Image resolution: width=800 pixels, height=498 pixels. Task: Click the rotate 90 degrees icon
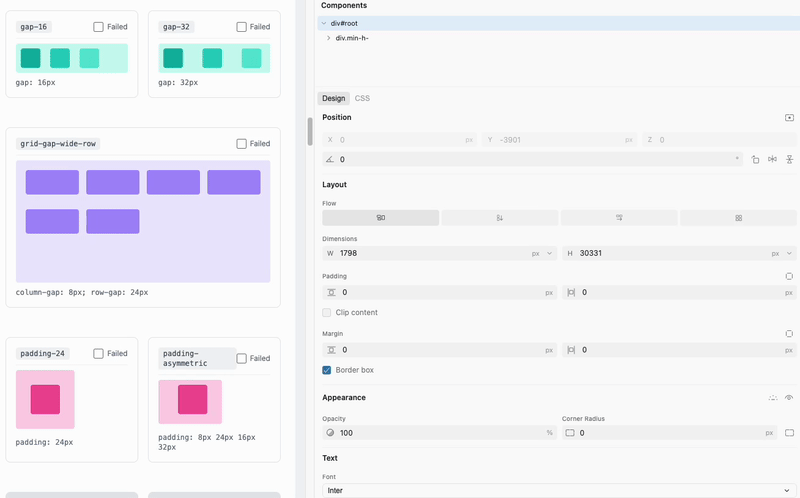coord(755,159)
